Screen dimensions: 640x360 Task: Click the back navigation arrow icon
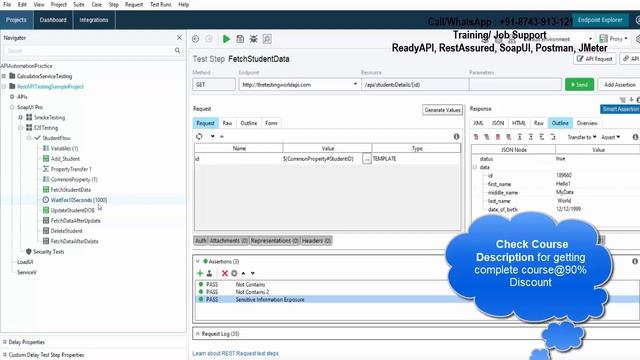tap(196, 39)
